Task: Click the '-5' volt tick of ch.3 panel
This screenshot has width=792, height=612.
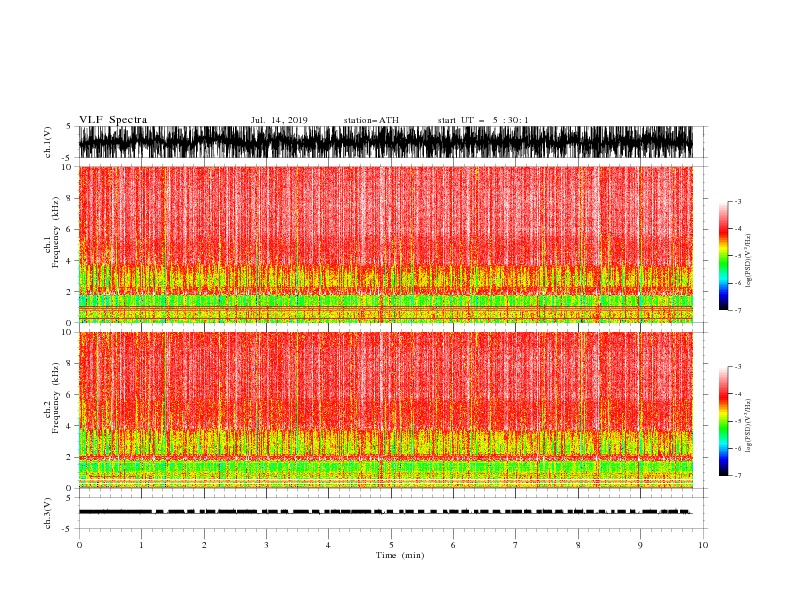Action: click(67, 529)
